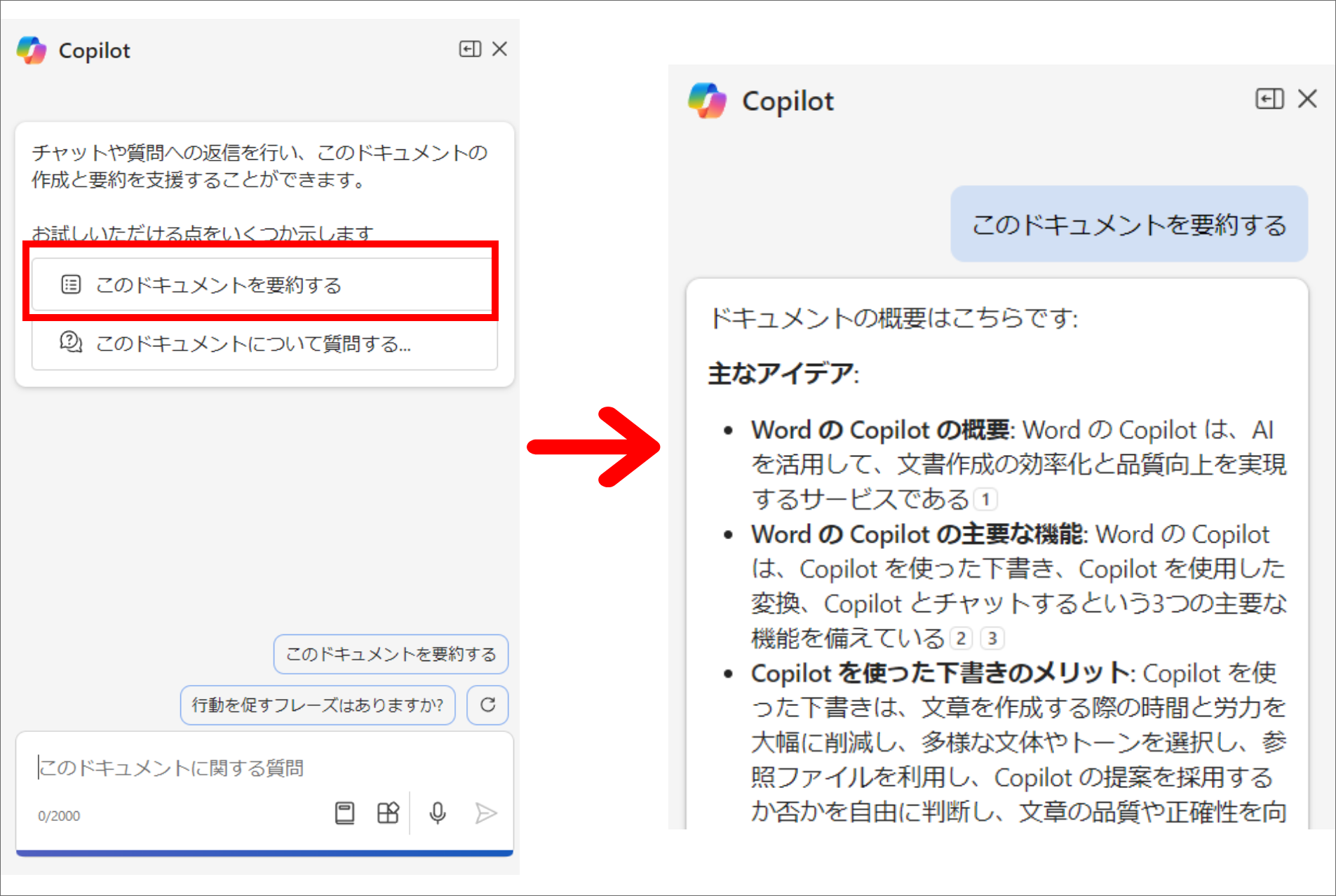Start voice input with microphone icon
Screen dimensions: 1336x896
pyautogui.click(x=438, y=813)
